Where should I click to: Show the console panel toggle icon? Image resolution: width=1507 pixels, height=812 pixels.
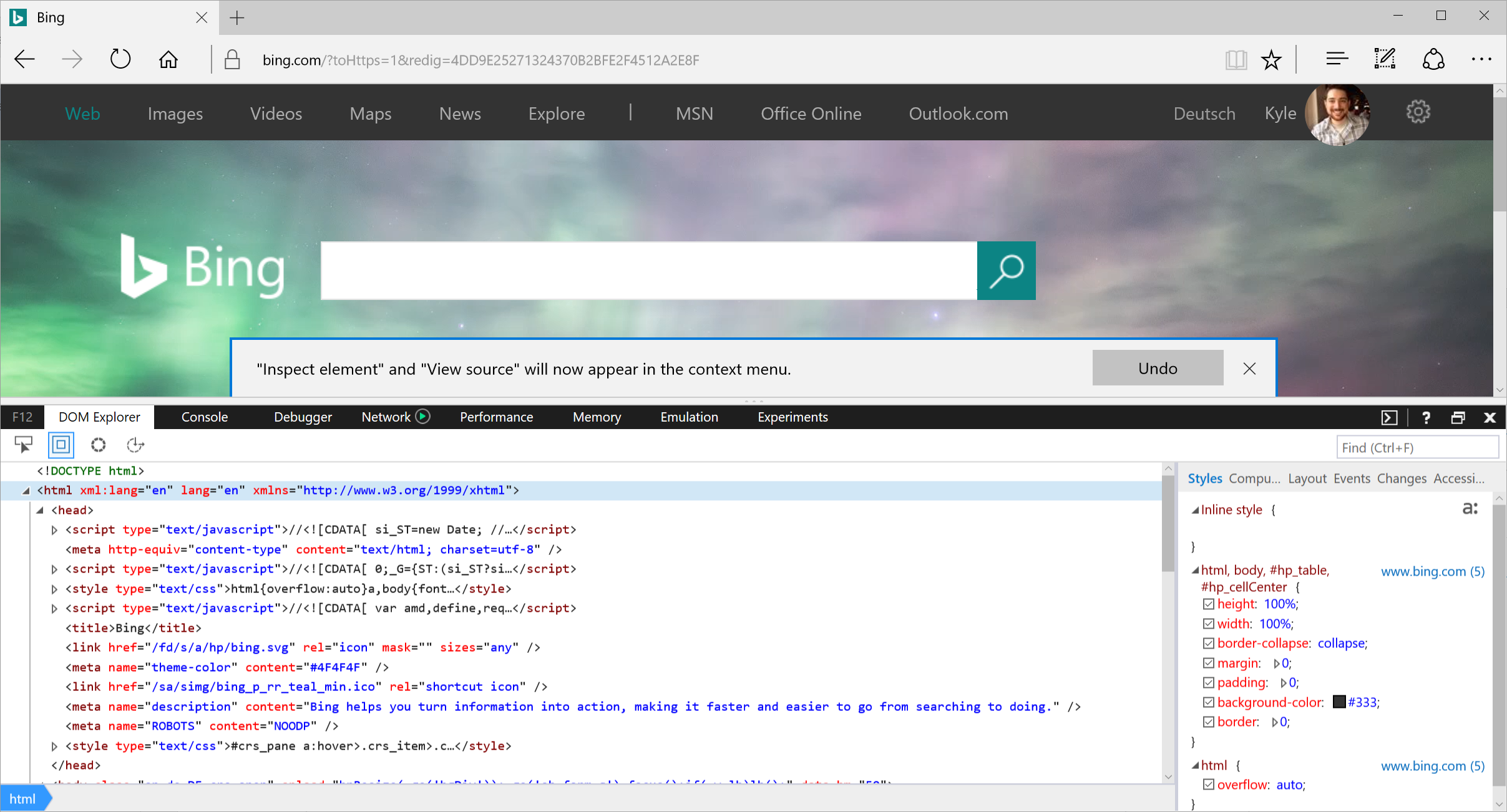click(x=1389, y=417)
